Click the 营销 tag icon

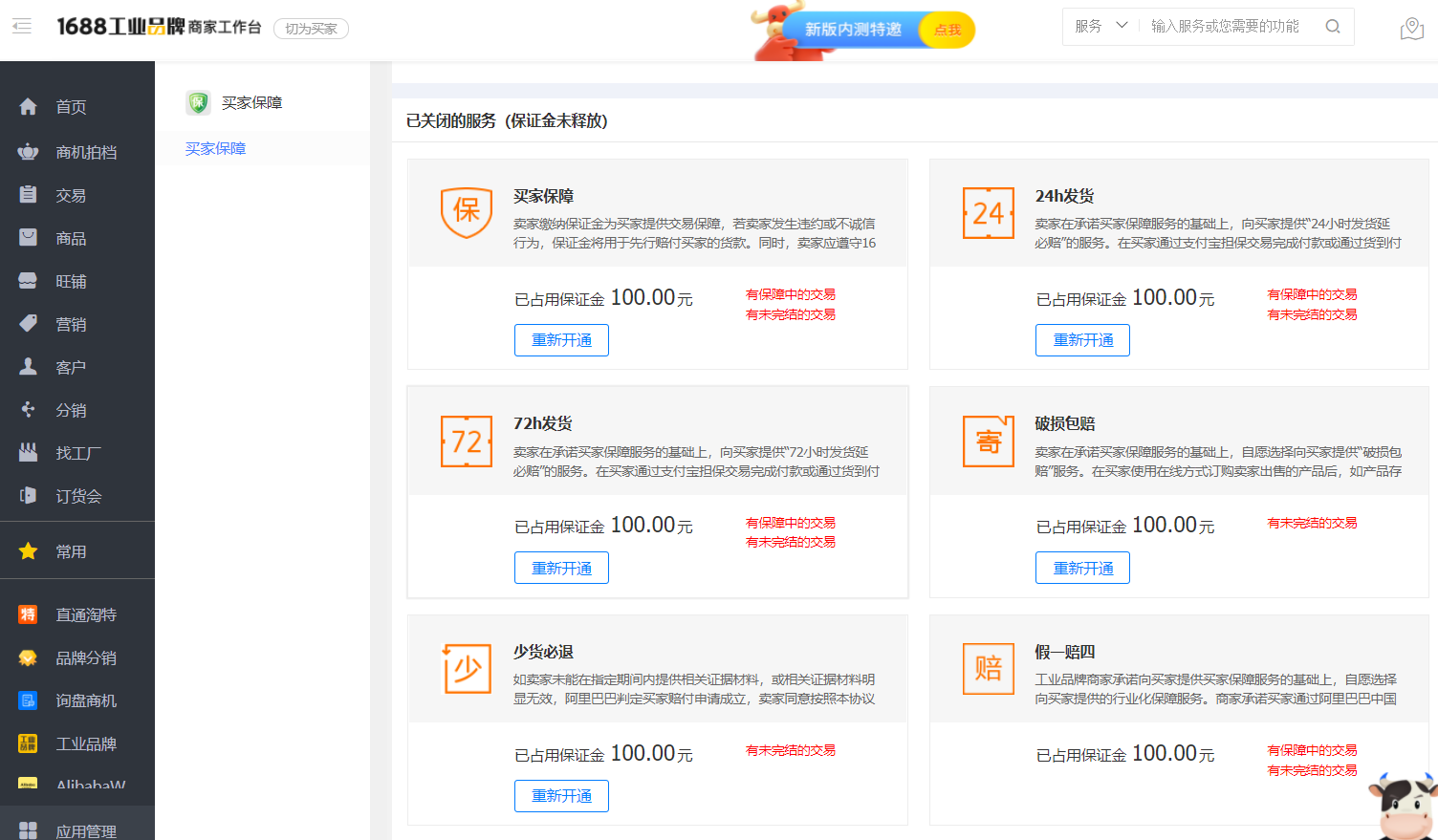pos(29,324)
